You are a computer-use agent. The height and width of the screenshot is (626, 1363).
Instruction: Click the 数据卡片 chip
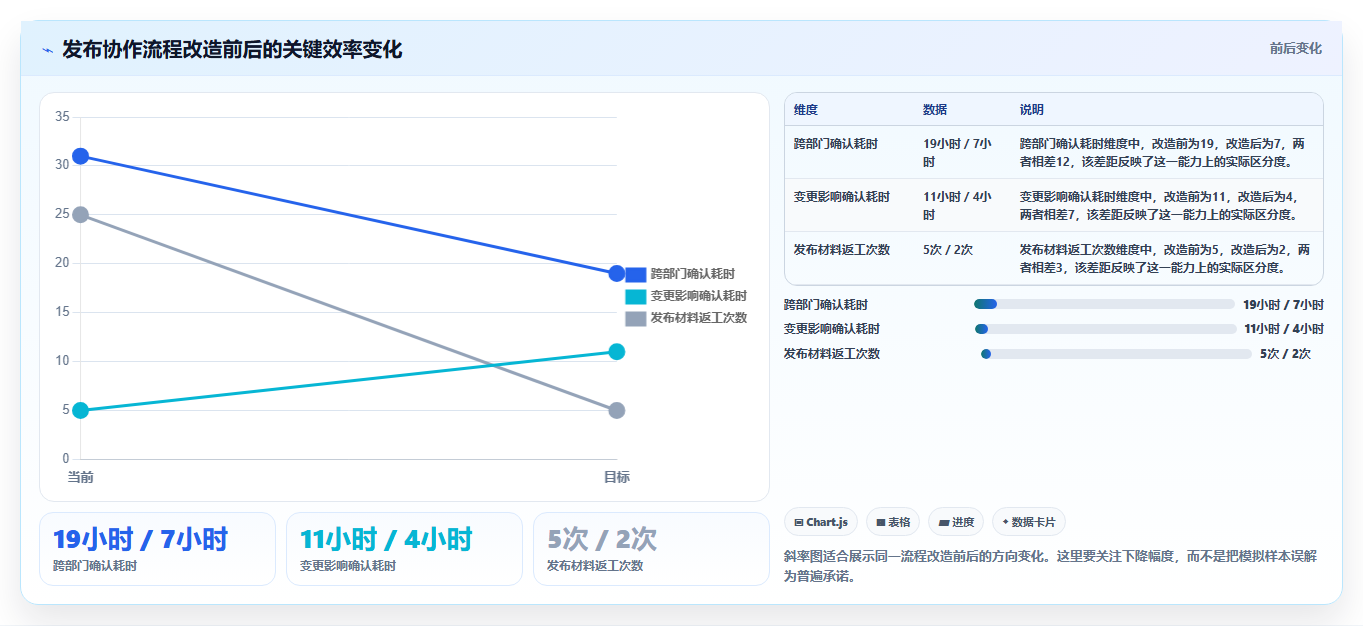(x=1029, y=522)
